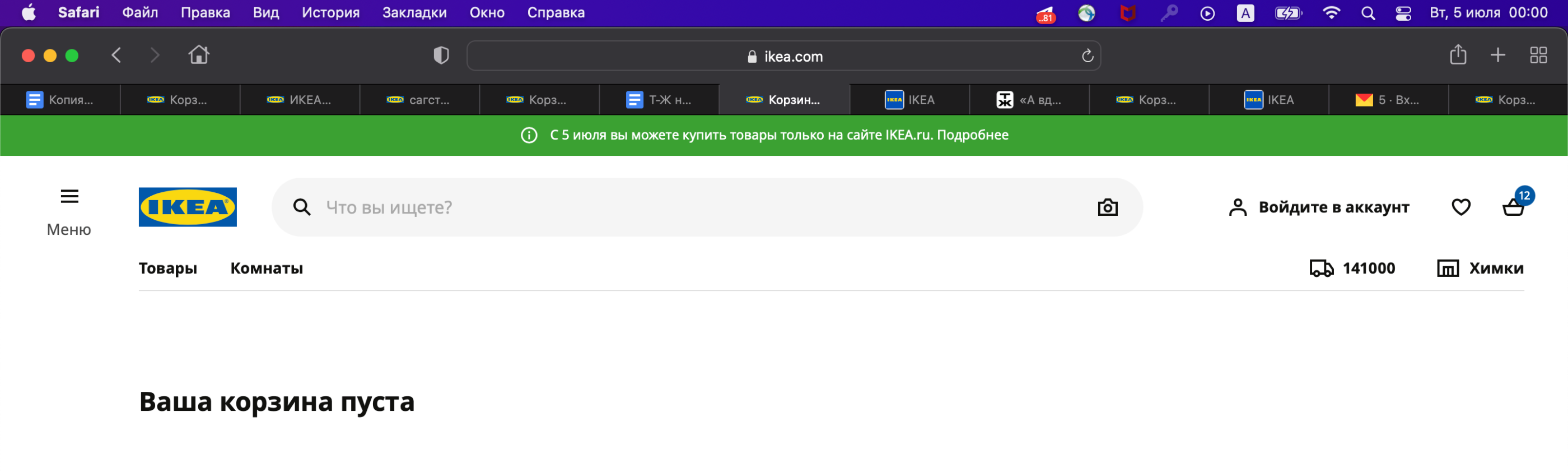The width and height of the screenshot is (1568, 472).
Task: Open the Закладки menu
Action: pyautogui.click(x=414, y=13)
